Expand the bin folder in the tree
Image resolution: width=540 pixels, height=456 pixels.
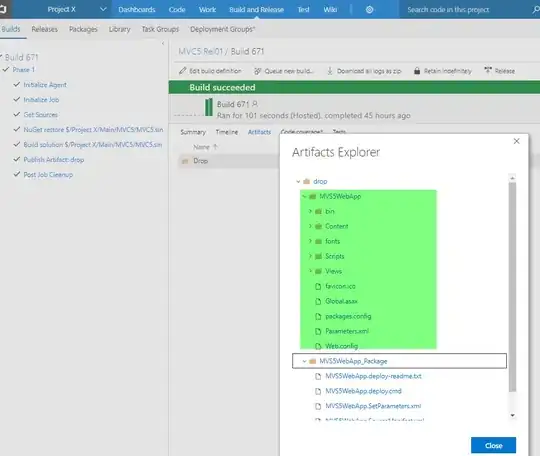[310, 211]
